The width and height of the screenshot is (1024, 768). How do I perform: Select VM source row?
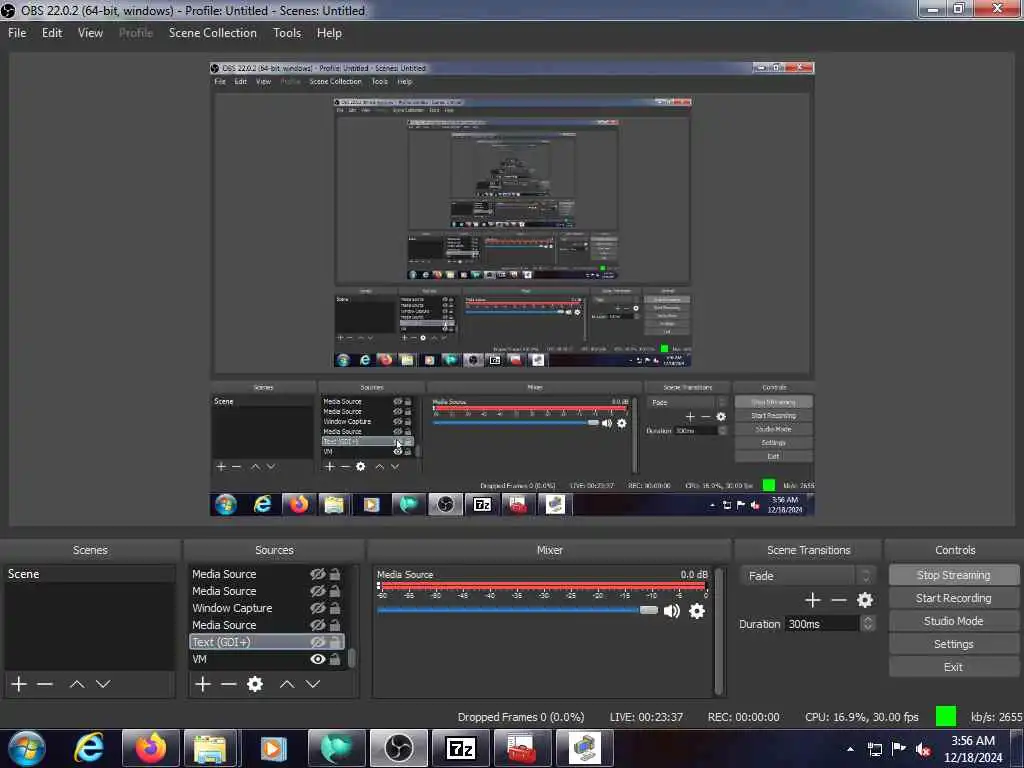click(266, 659)
